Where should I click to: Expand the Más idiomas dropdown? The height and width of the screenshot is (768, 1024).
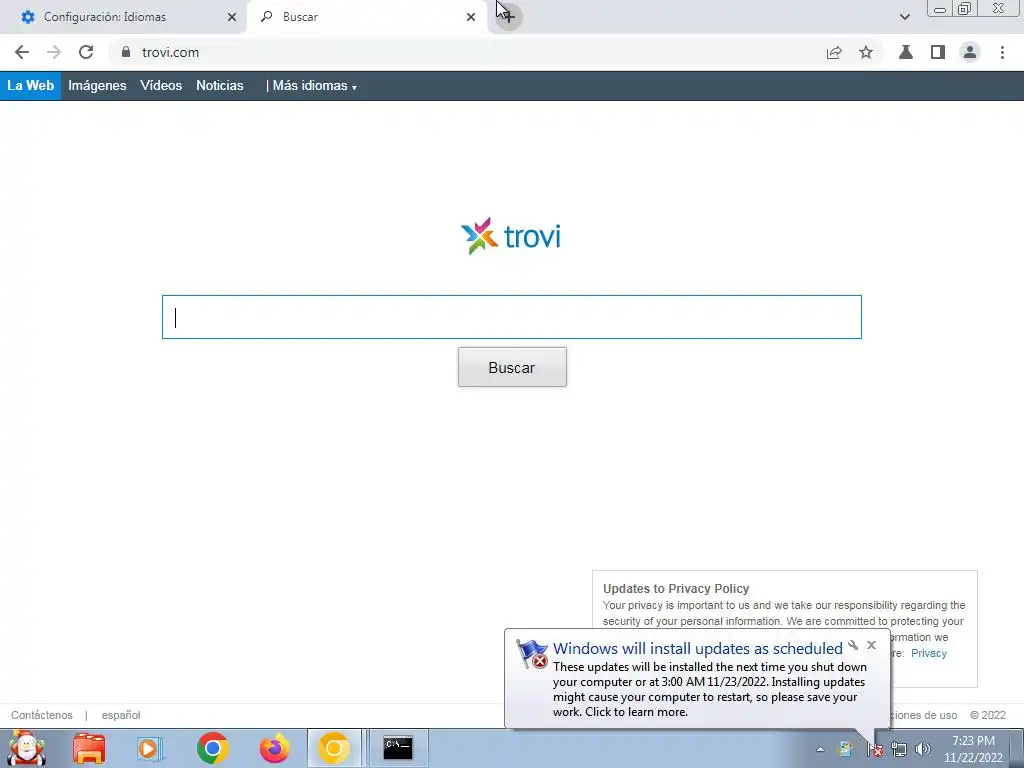point(315,86)
